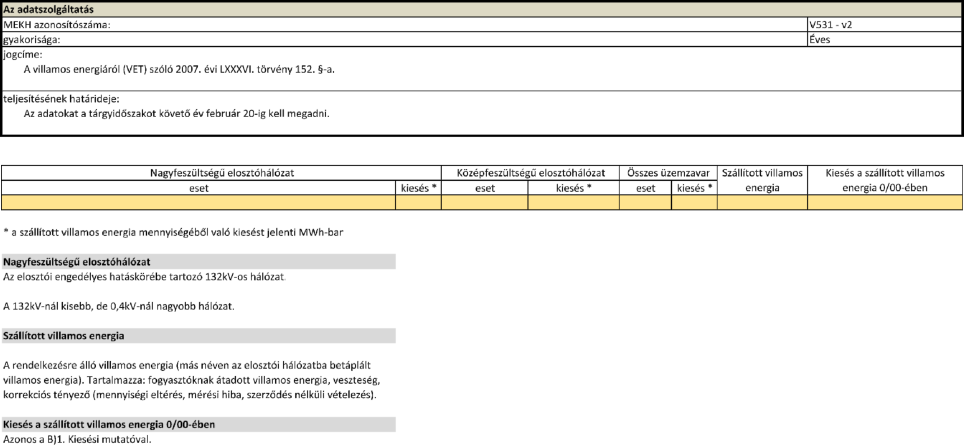Click the 'Nagyfeszültségű elosztóhálózat' table column header

(222, 173)
